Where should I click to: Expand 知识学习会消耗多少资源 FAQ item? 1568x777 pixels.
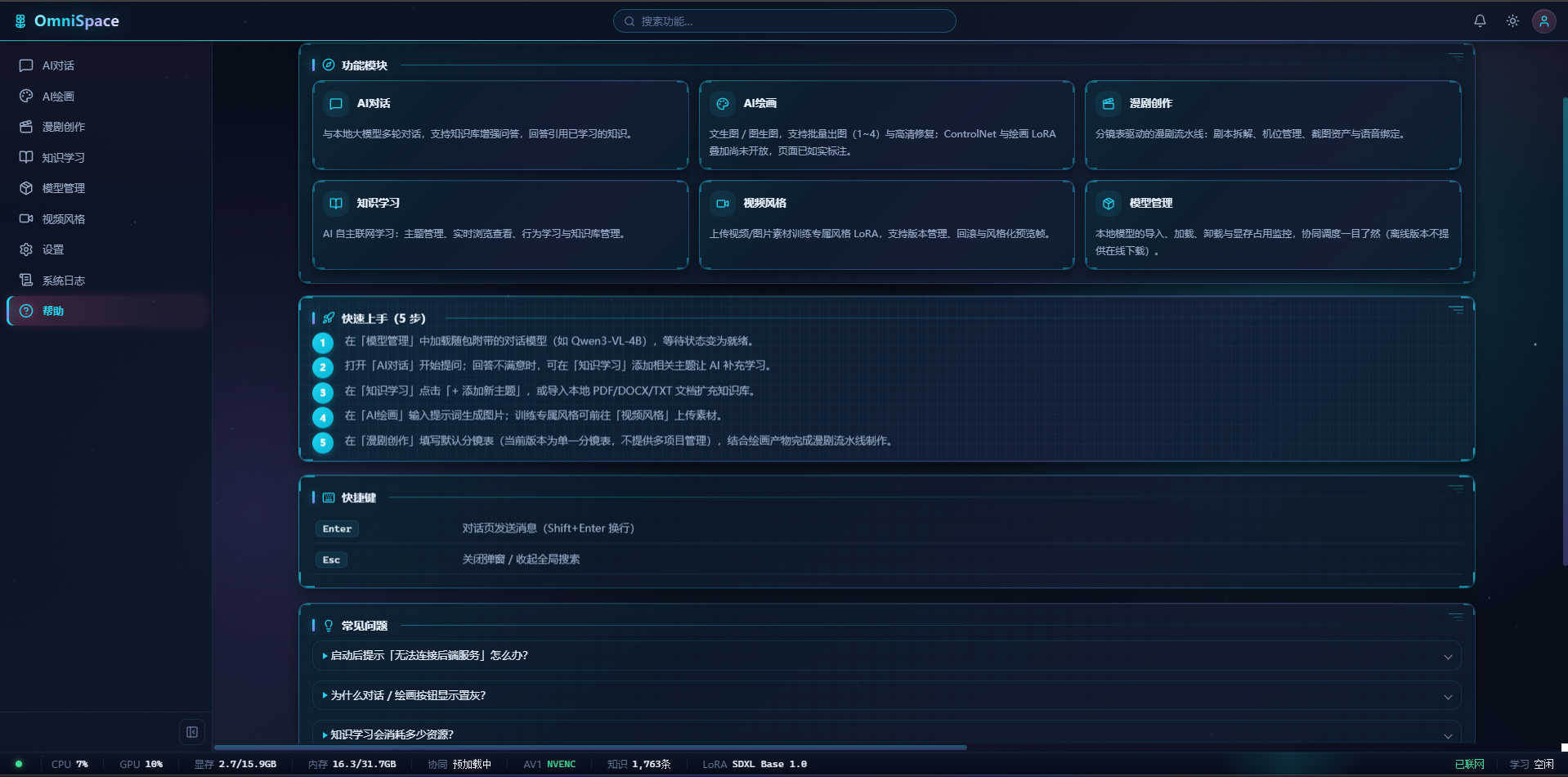pos(886,734)
